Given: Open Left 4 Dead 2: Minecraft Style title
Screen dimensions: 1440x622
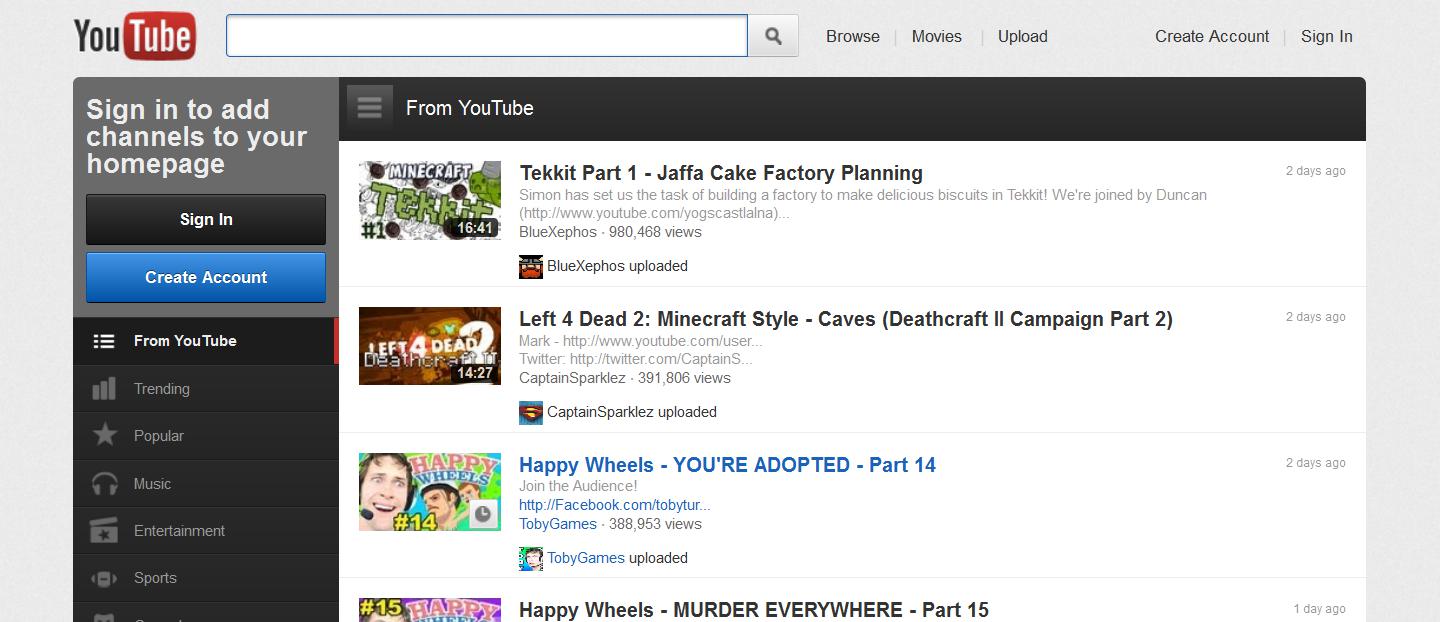Looking at the screenshot, I should pos(846,319).
